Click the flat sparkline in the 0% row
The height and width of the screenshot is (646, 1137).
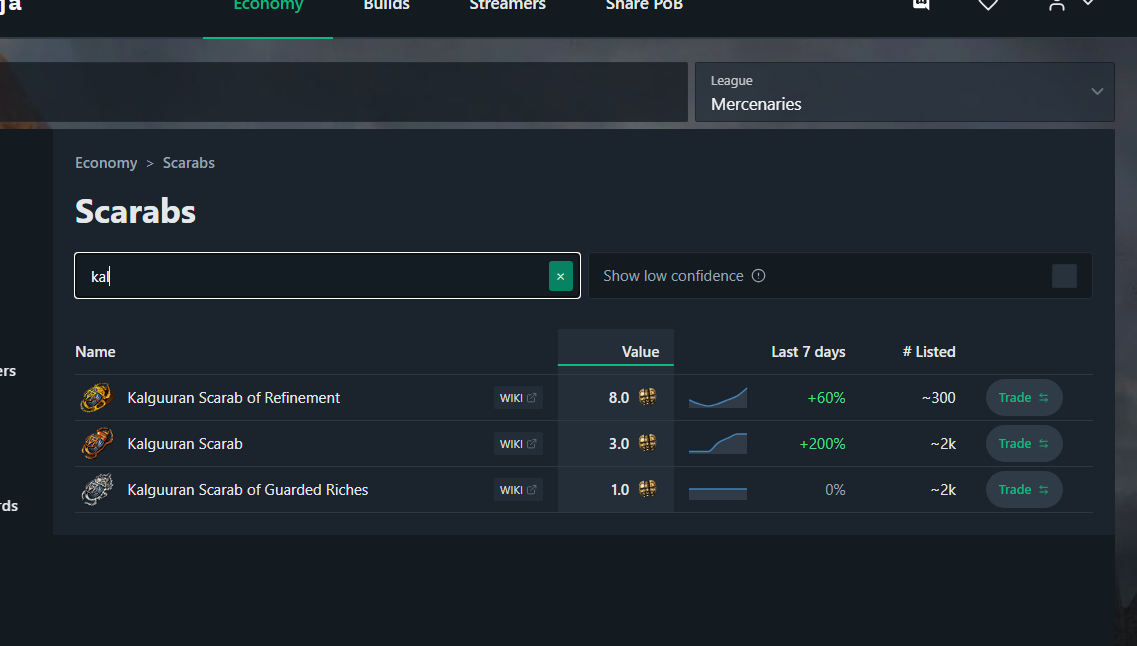point(718,493)
